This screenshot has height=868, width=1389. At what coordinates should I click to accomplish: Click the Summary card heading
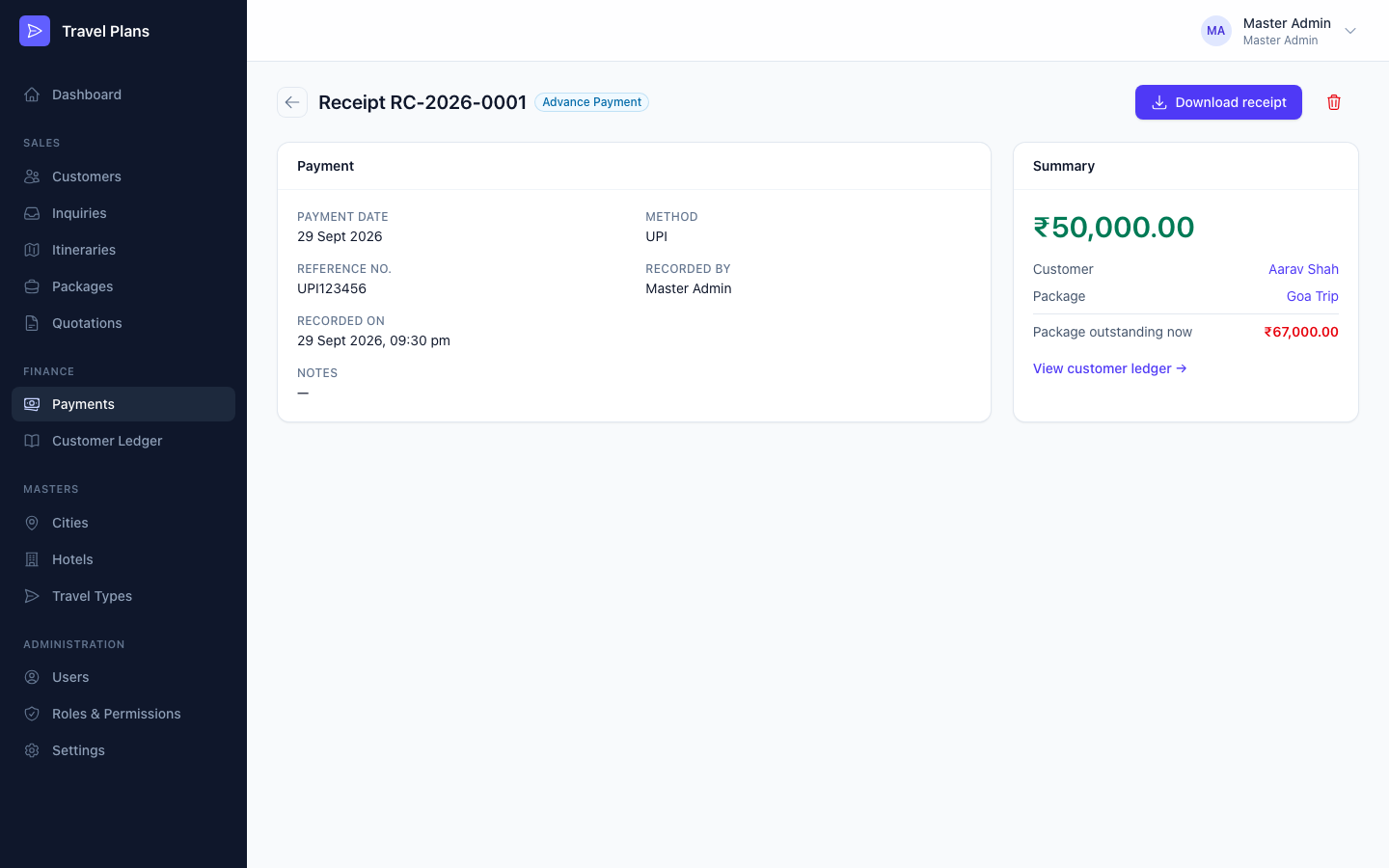[x=1064, y=166]
